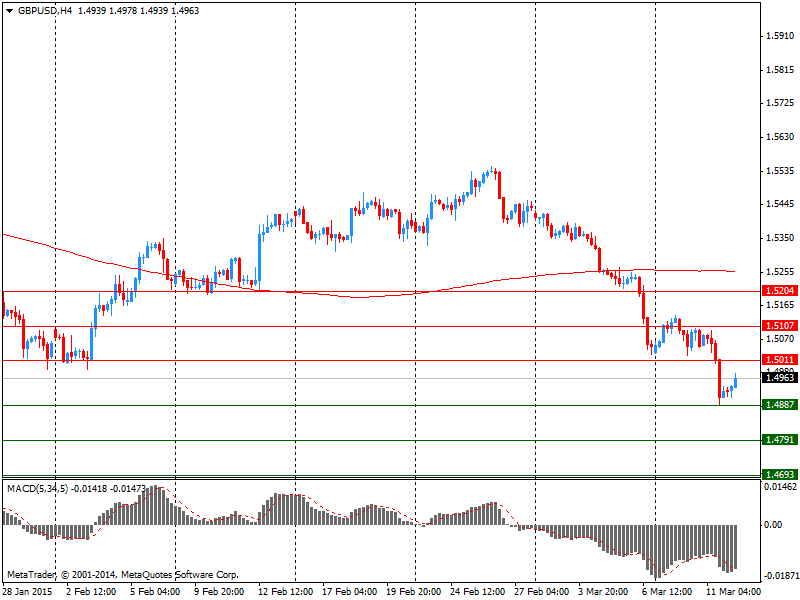Select the MACD(5,34,5) indicator label
The width and height of the screenshot is (800, 600).
[x=37, y=489]
